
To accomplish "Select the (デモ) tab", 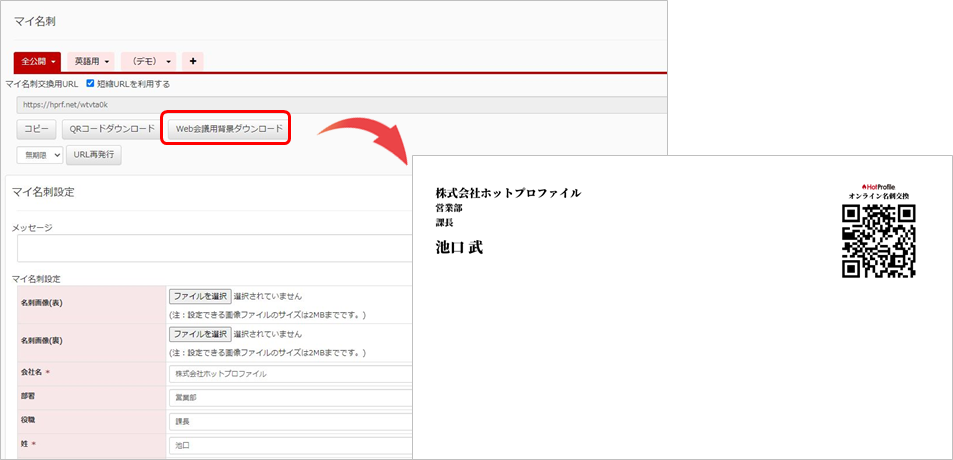I will pyautogui.click(x=143, y=62).
